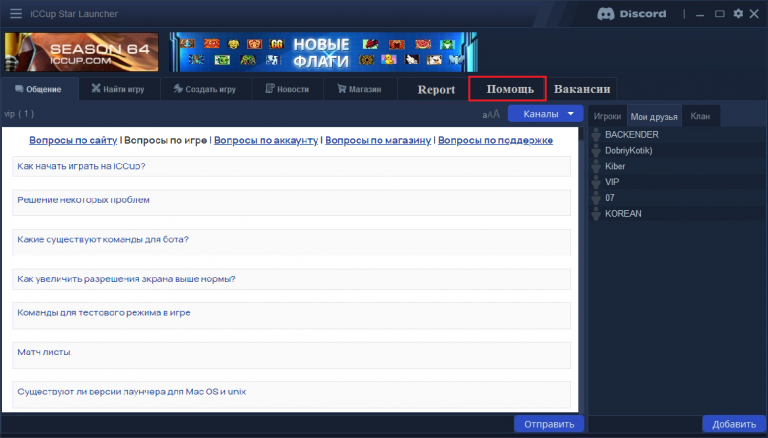Open the Вопросы по поддержке link
Viewport: 768px width, 438px height.
coord(495,141)
